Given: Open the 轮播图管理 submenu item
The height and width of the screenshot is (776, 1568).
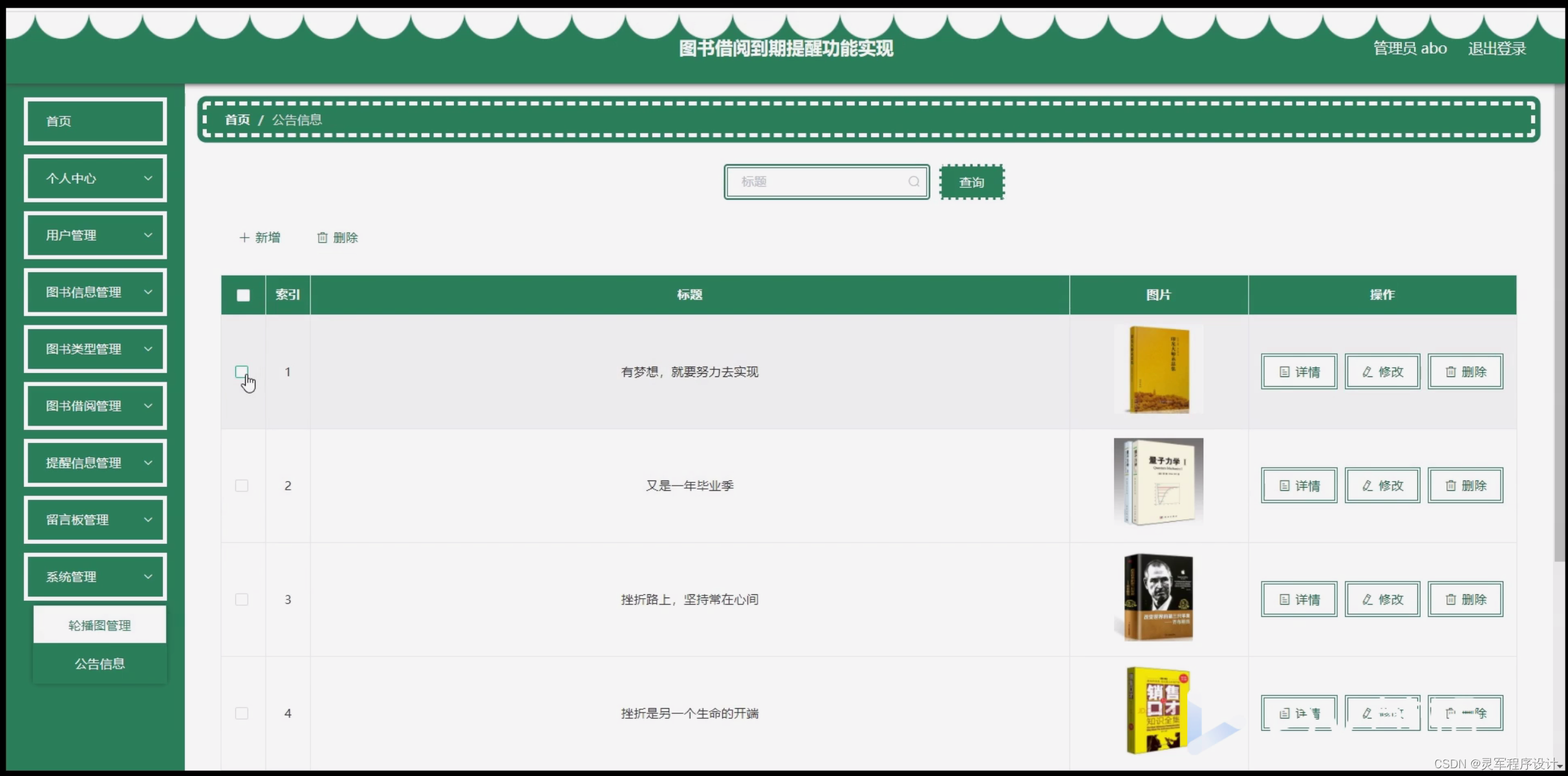Looking at the screenshot, I should click(x=100, y=625).
